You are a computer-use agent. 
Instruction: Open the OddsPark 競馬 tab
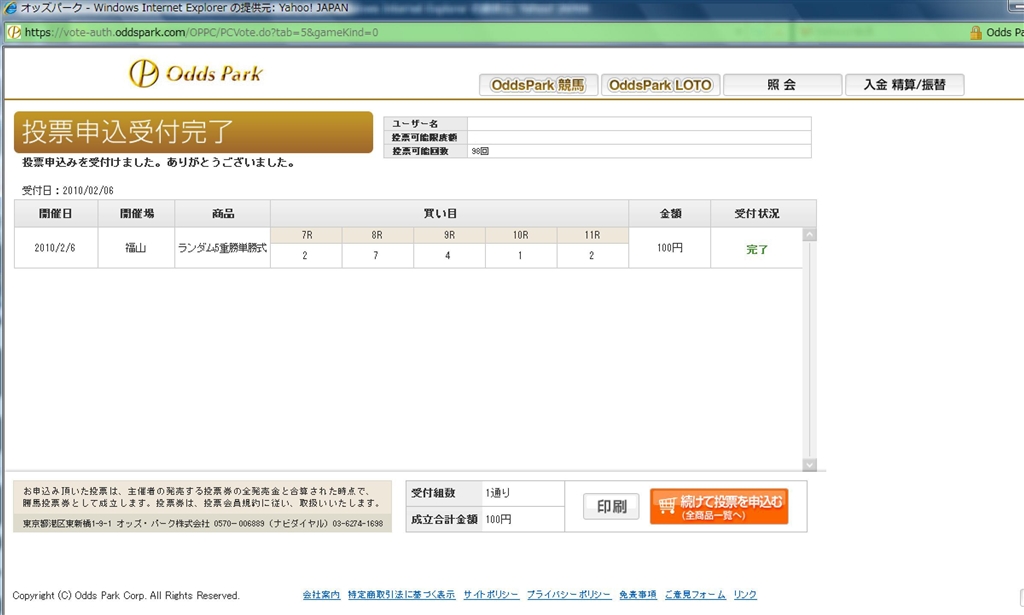pos(538,85)
